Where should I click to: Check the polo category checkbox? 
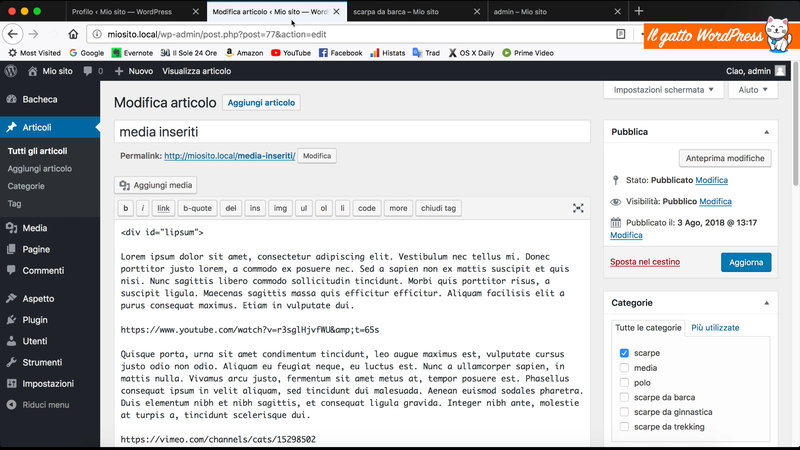tap(624, 383)
